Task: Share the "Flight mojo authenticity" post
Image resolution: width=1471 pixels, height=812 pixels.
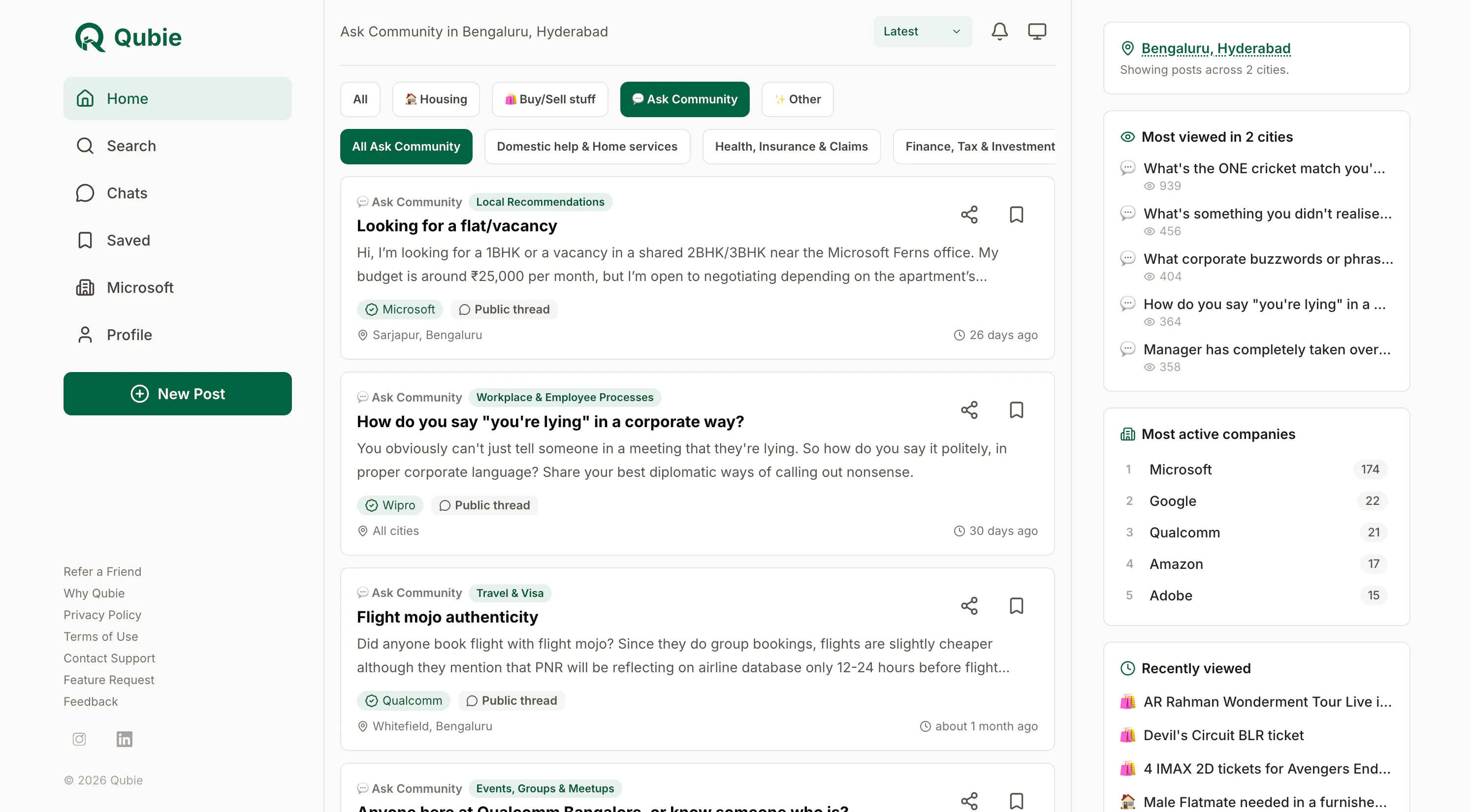Action: tap(969, 606)
